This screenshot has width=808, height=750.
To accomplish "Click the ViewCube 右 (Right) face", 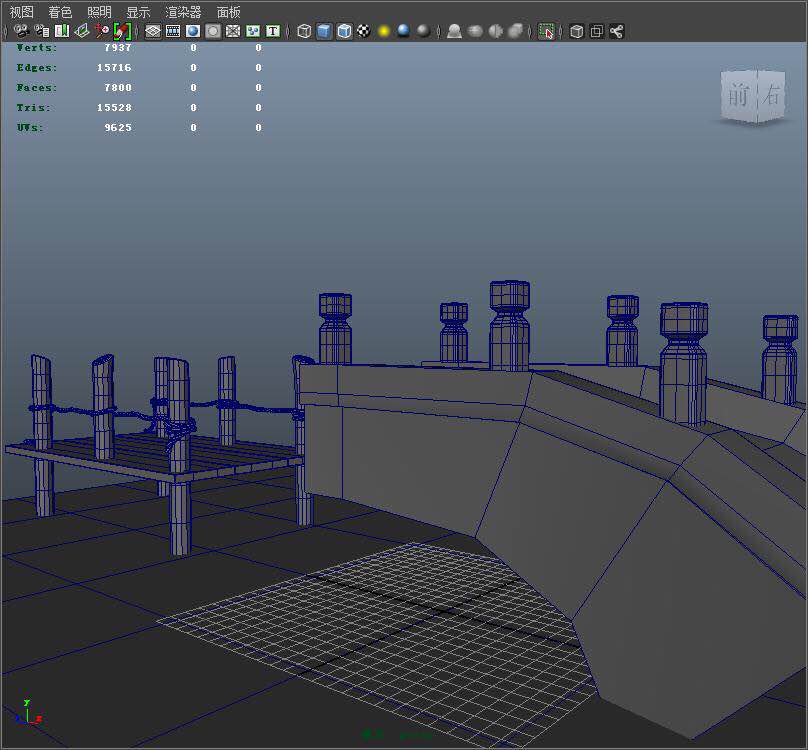I will pyautogui.click(x=771, y=95).
